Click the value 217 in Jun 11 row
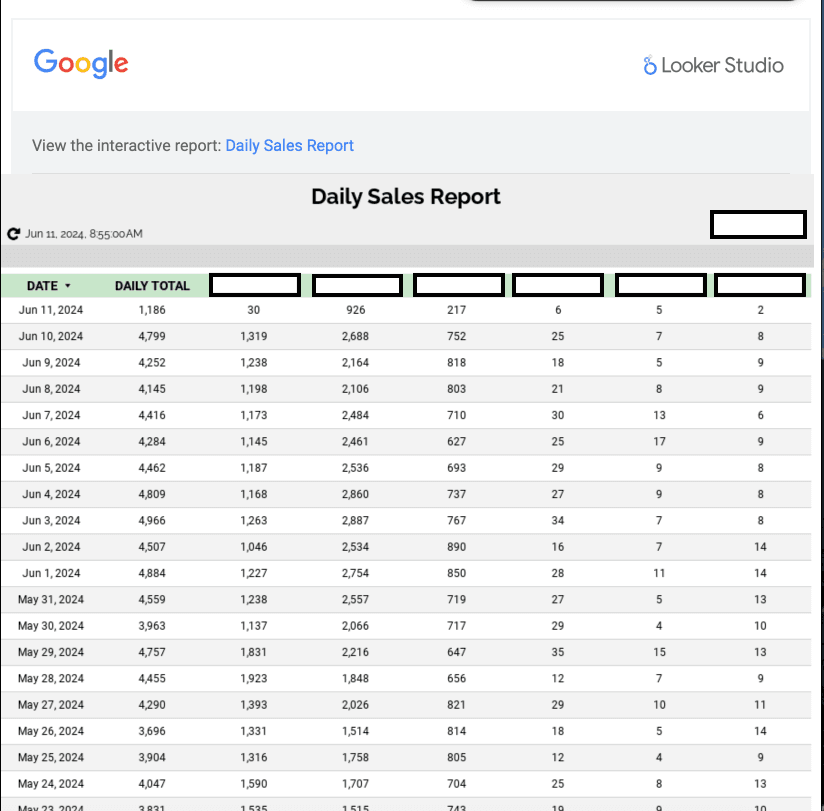The width and height of the screenshot is (824, 811). click(x=457, y=310)
